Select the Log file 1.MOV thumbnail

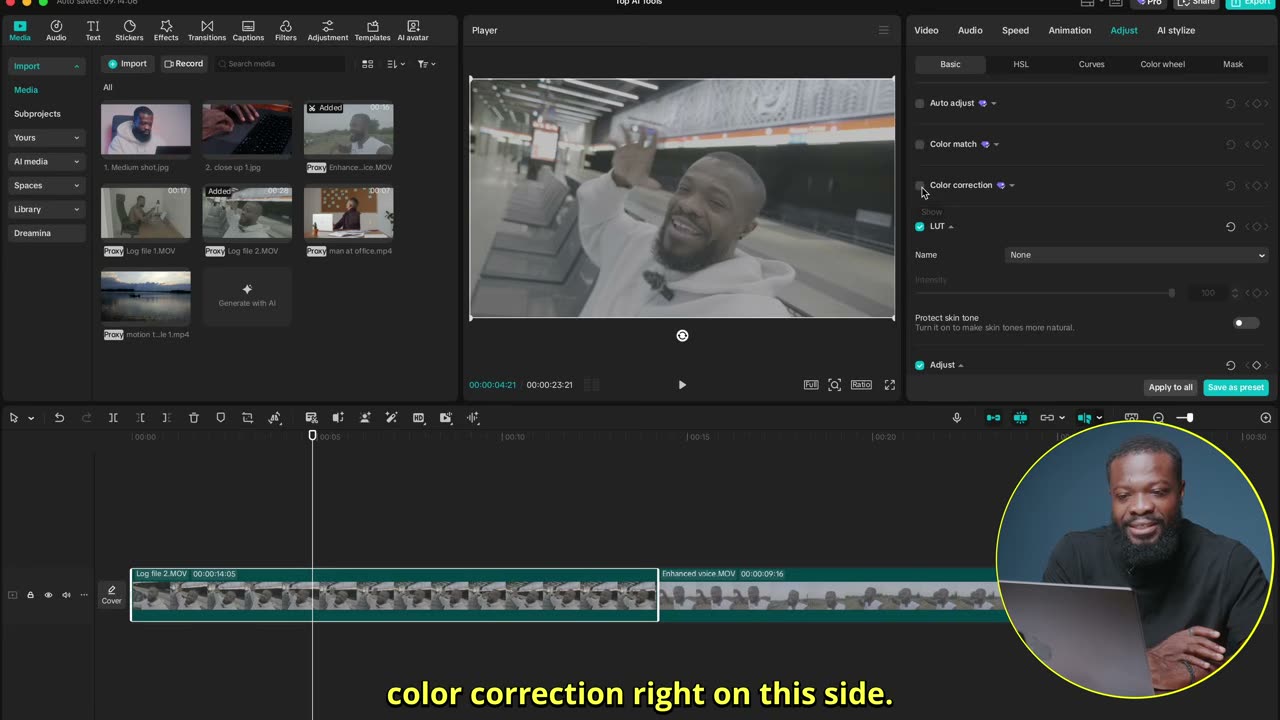tap(145, 213)
